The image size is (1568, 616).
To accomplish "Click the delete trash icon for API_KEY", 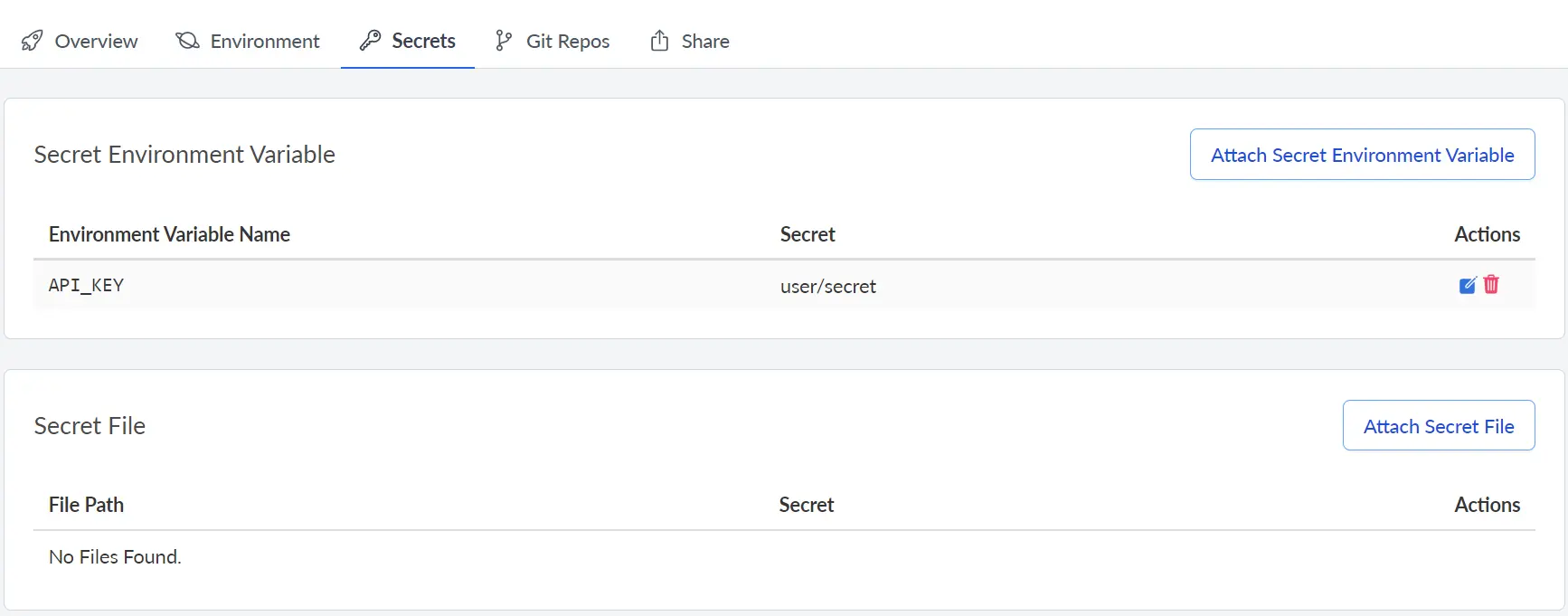I will point(1491,284).
